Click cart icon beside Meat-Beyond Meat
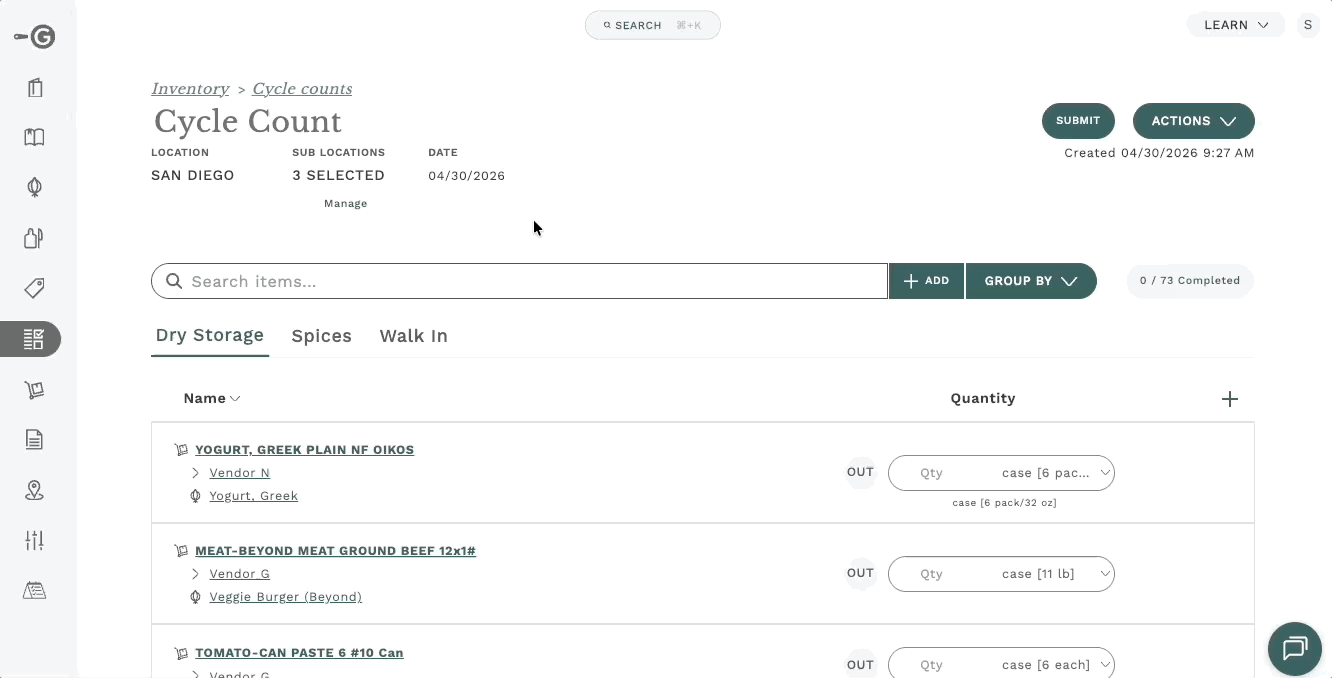Viewport: 1332px width, 678px height. pyautogui.click(x=181, y=551)
